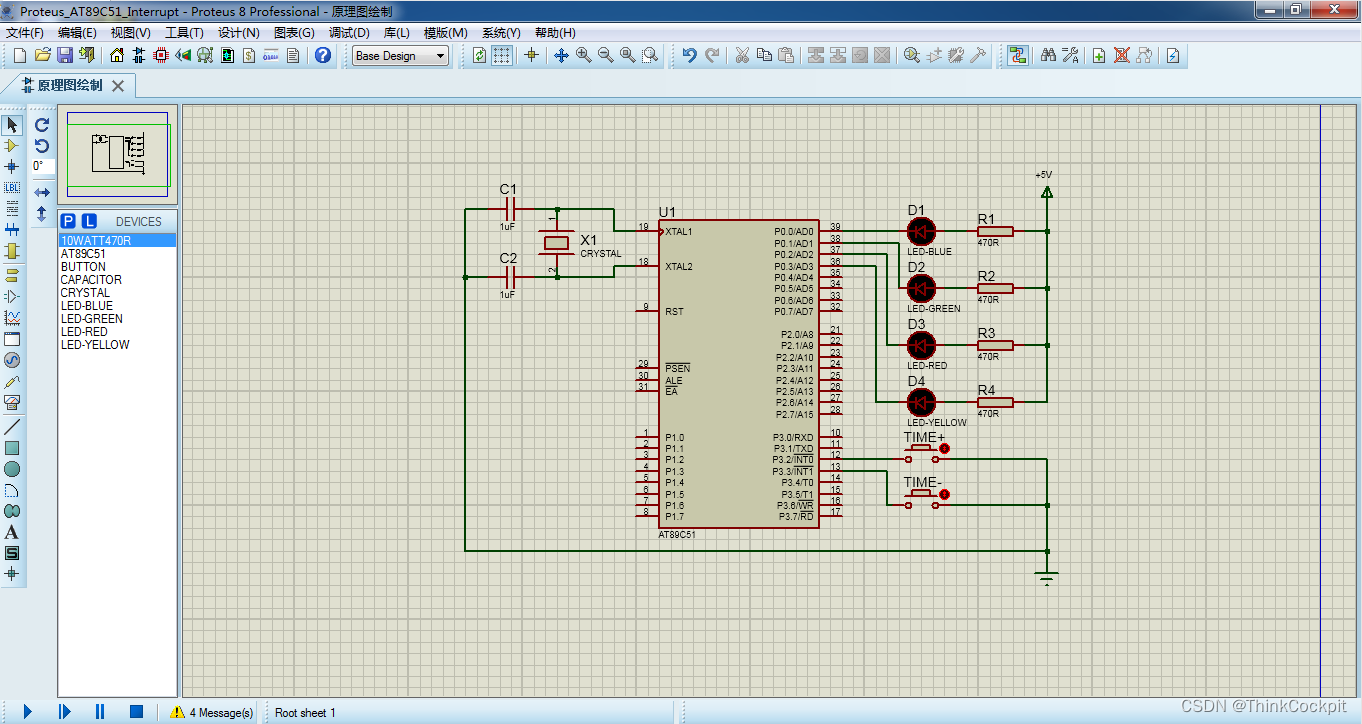The height and width of the screenshot is (724, 1362).
Task: Select the 2D Line drawing tool
Action: (x=12, y=427)
